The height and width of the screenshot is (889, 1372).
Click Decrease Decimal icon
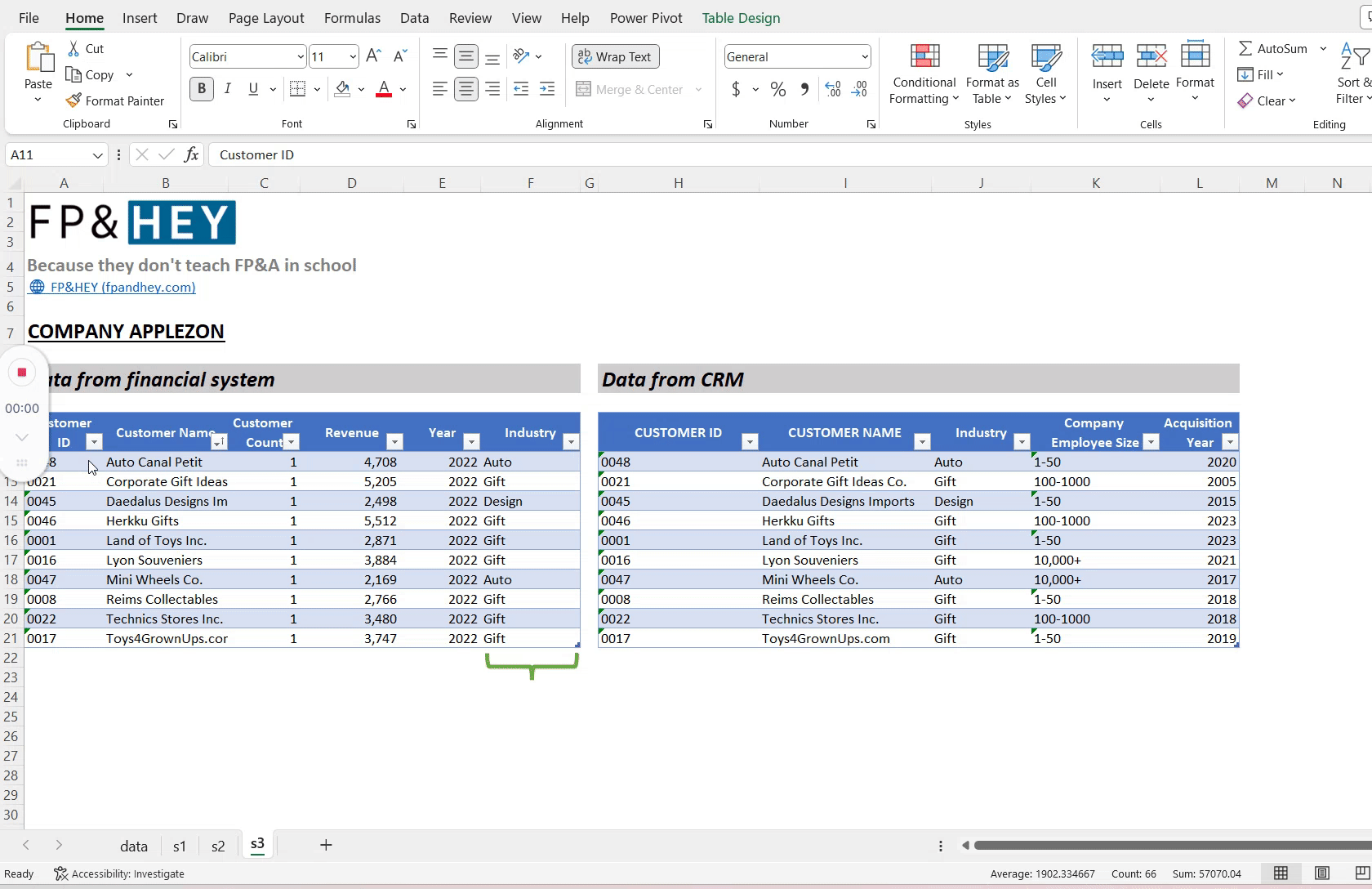coord(859,89)
